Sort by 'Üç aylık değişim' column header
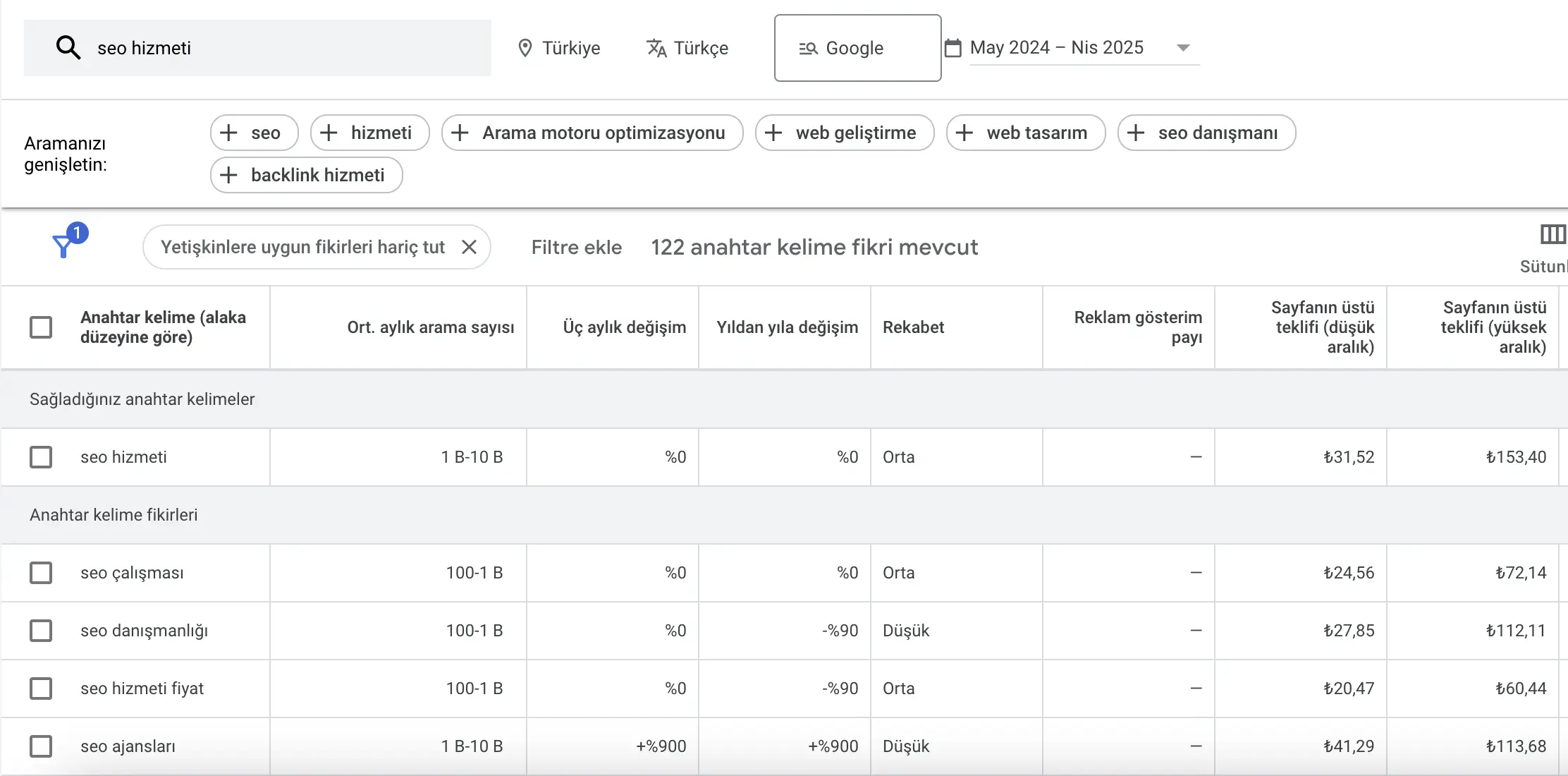This screenshot has height=776, width=1568. click(624, 327)
